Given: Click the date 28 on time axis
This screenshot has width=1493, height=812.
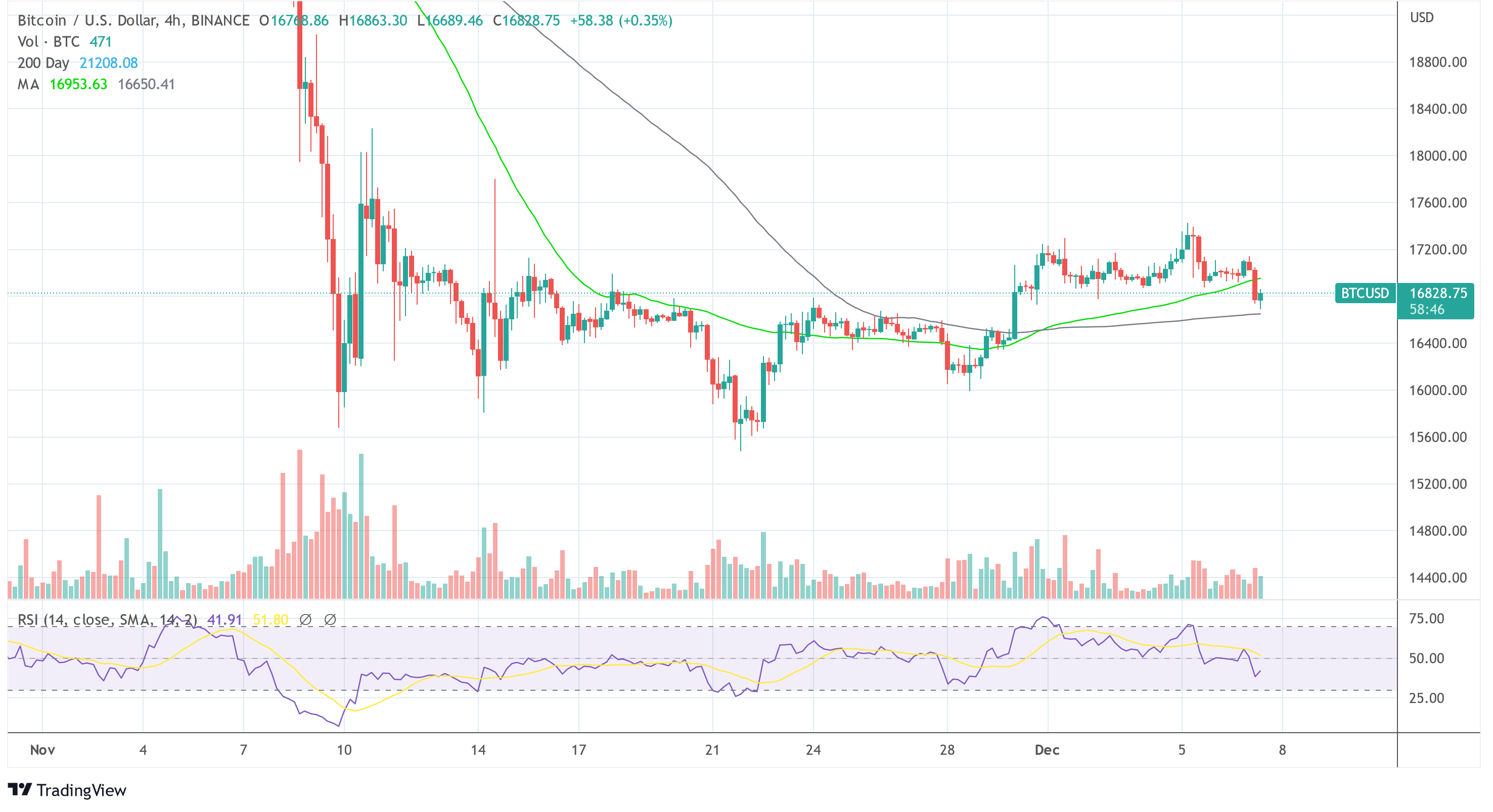Looking at the screenshot, I should click(947, 751).
